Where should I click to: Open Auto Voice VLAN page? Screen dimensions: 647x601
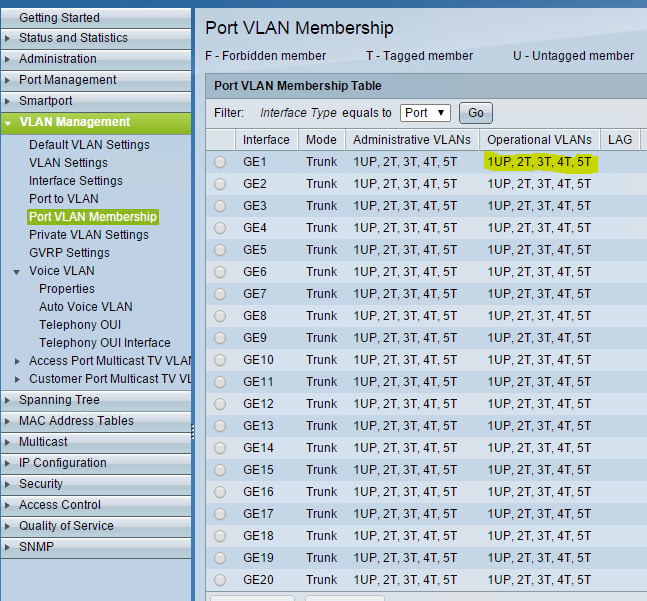tap(86, 307)
